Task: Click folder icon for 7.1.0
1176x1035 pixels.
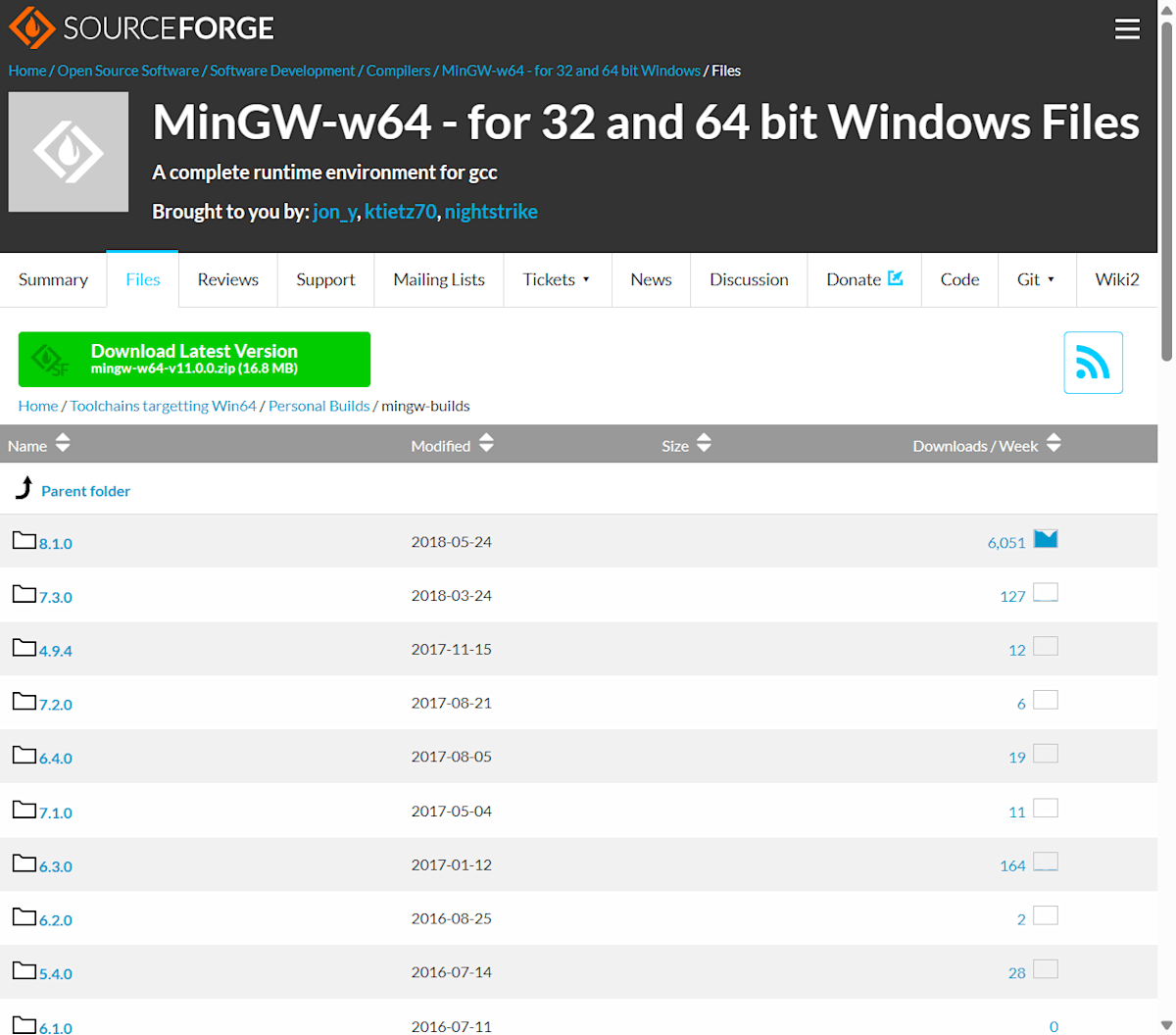Action: (x=24, y=810)
